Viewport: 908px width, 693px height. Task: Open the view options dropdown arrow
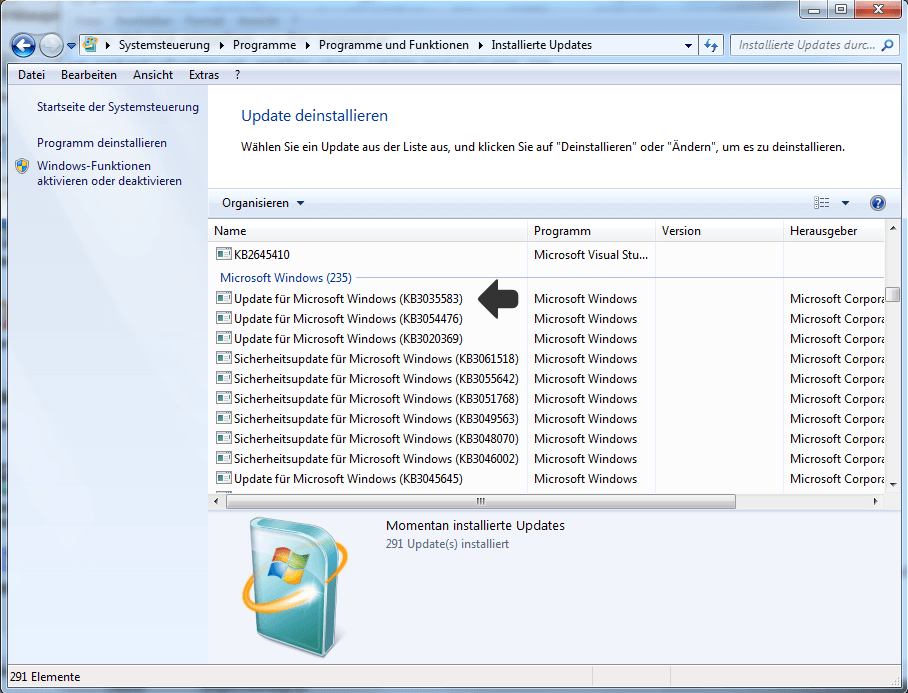(x=845, y=203)
